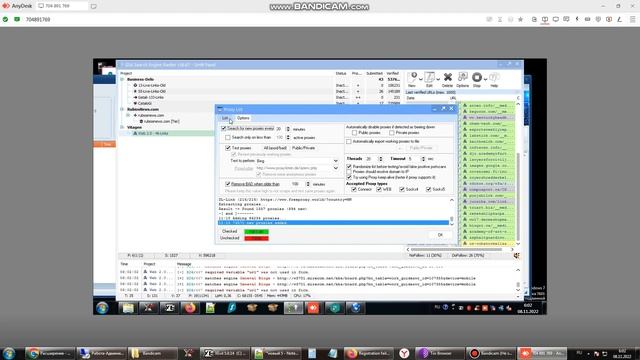Image resolution: width=640 pixels, height=360 pixels.
Task: Toggle the Test proxies checkbox
Action: pos(228,148)
